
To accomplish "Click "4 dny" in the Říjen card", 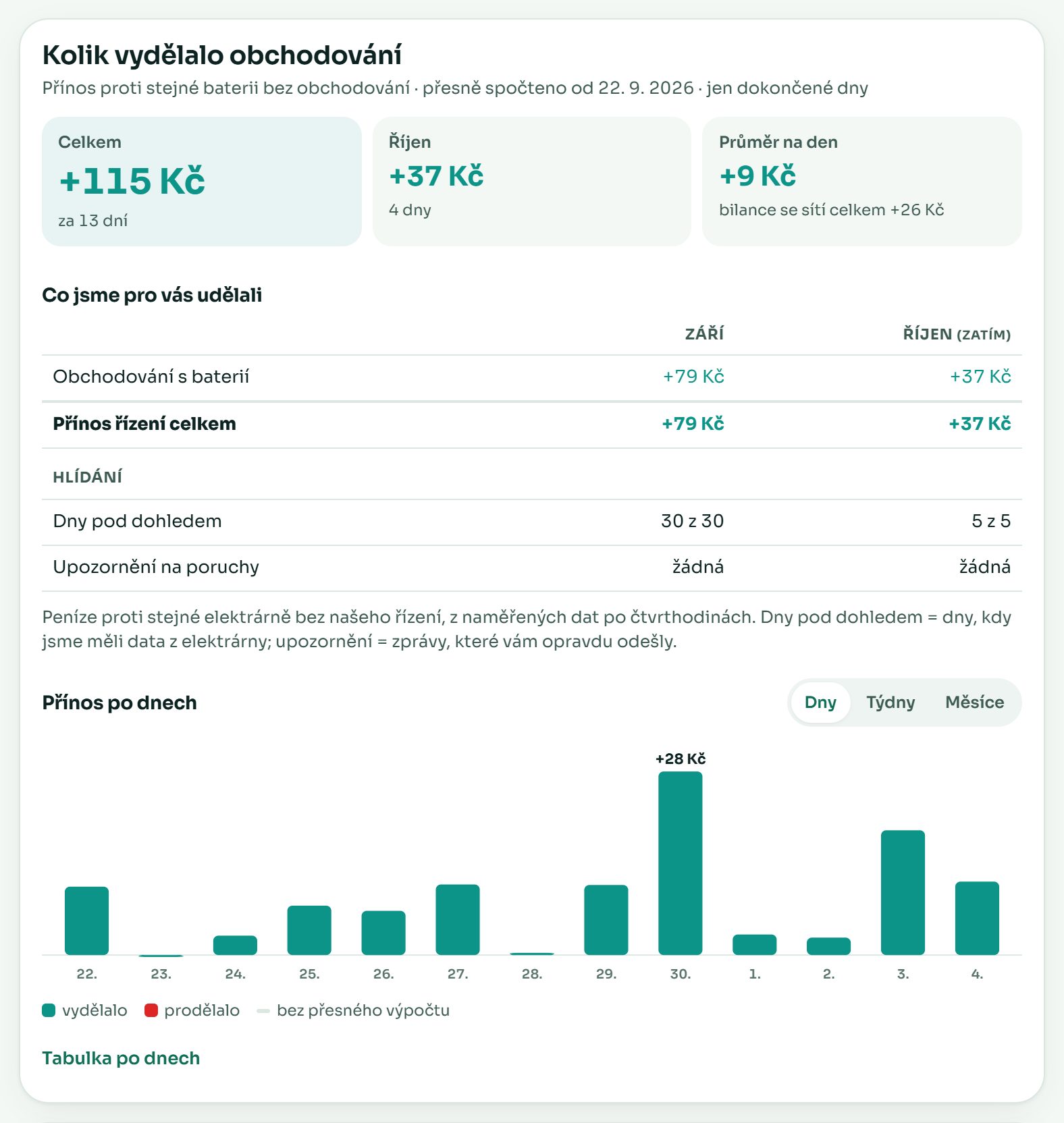I will pyautogui.click(x=410, y=210).
